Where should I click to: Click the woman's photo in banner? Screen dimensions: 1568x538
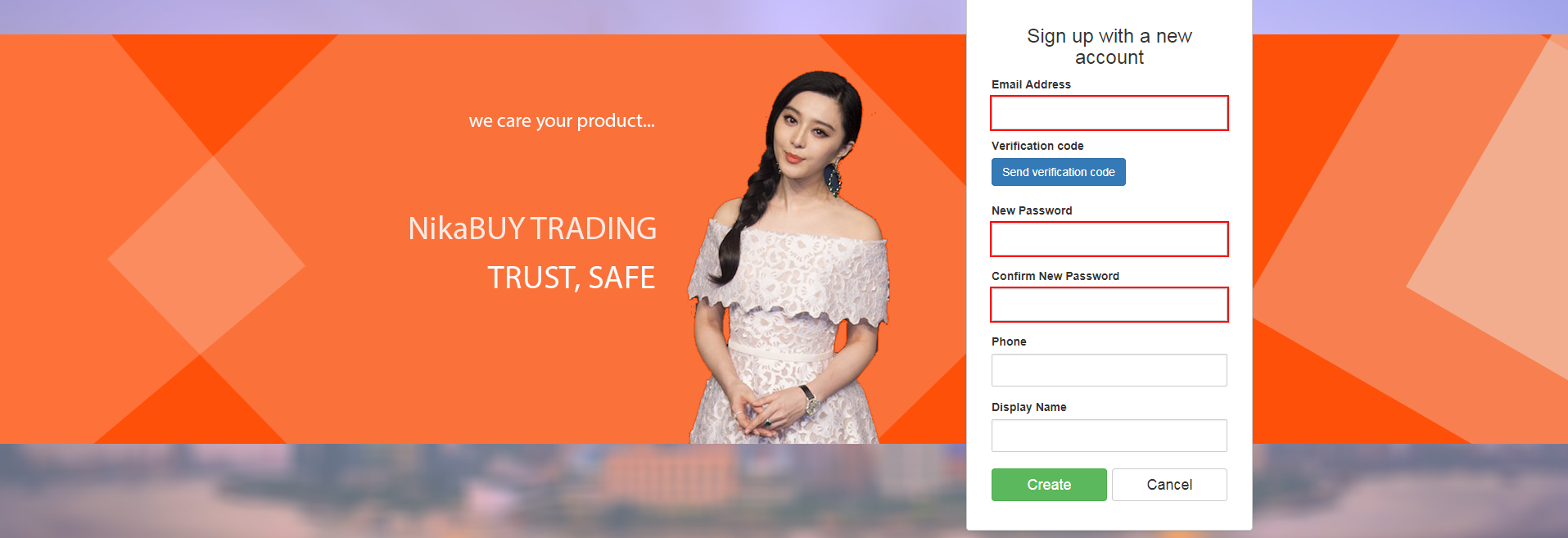click(789, 257)
